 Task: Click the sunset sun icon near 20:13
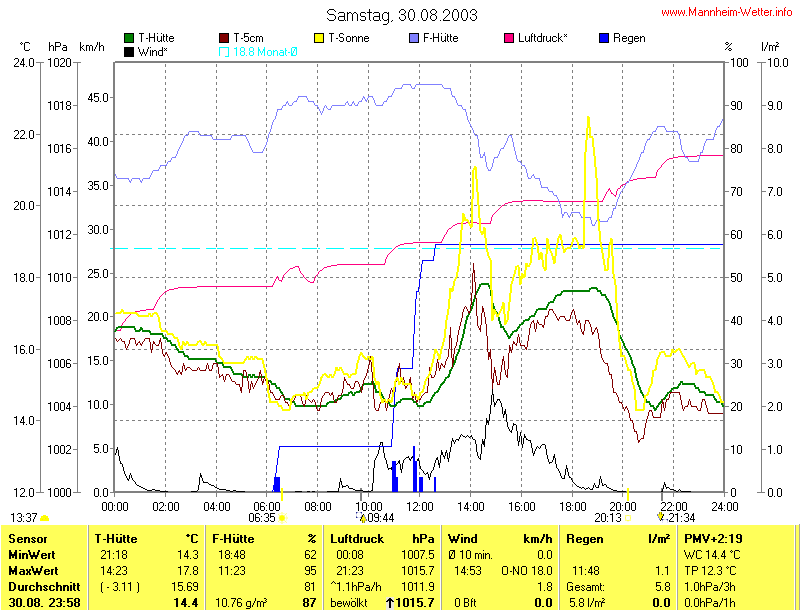629,518
